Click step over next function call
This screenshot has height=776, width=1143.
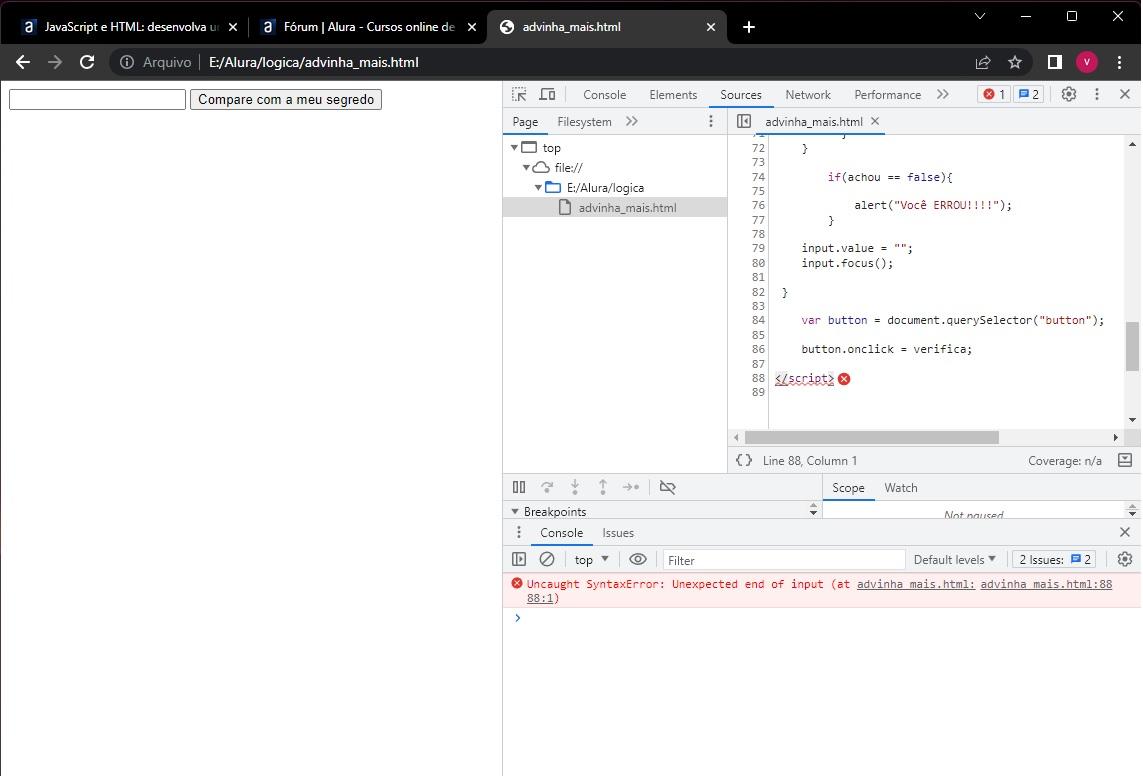pyautogui.click(x=547, y=487)
